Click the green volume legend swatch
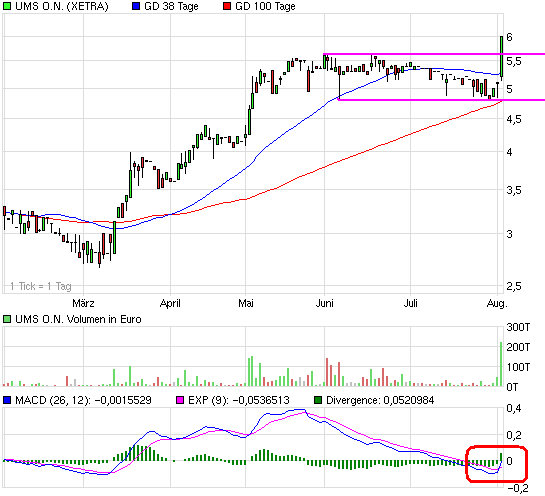This screenshot has height=496, width=545. [7, 319]
